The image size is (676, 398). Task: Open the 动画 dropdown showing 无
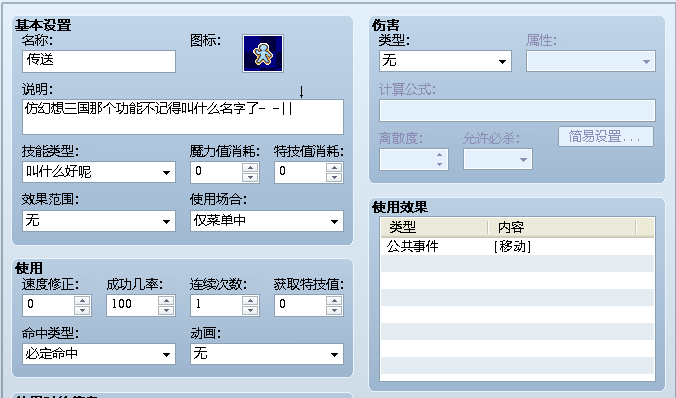267,354
